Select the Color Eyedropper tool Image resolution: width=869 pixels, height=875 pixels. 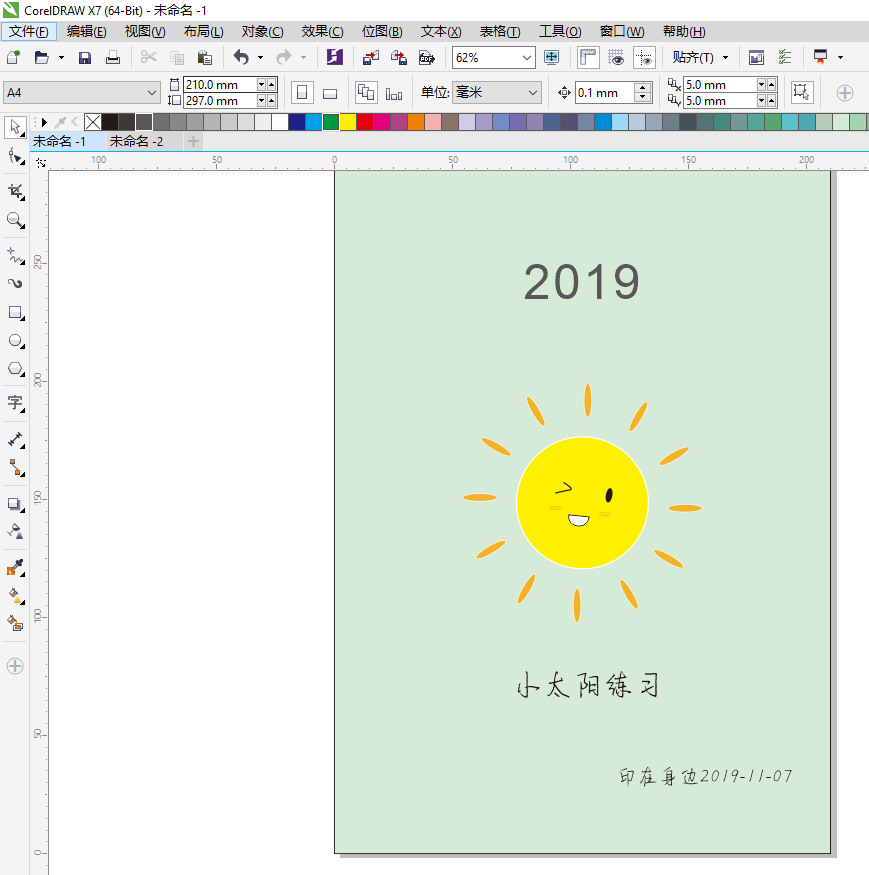(15, 568)
